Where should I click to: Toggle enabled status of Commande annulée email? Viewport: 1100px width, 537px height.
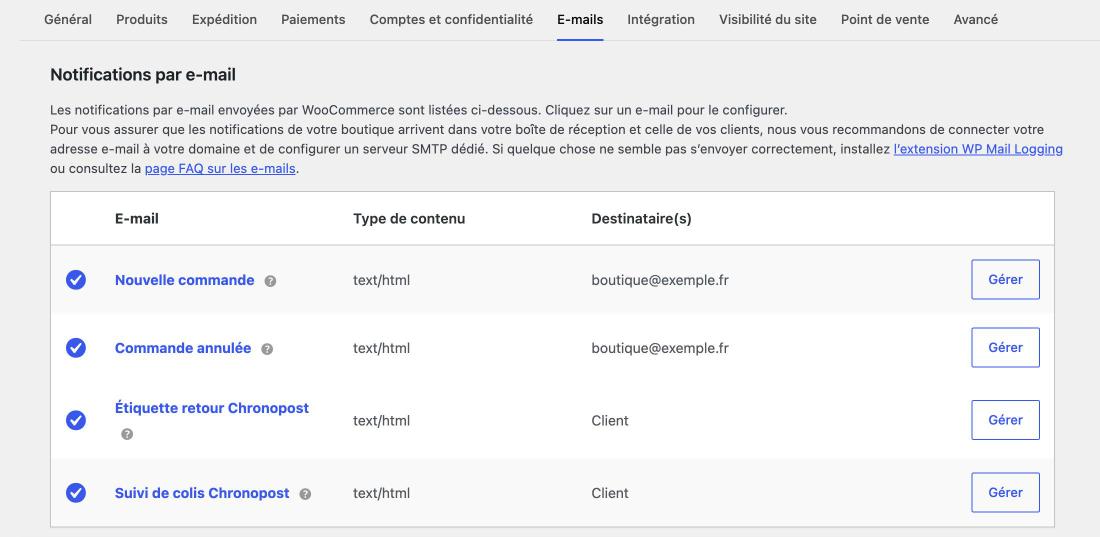[76, 348]
